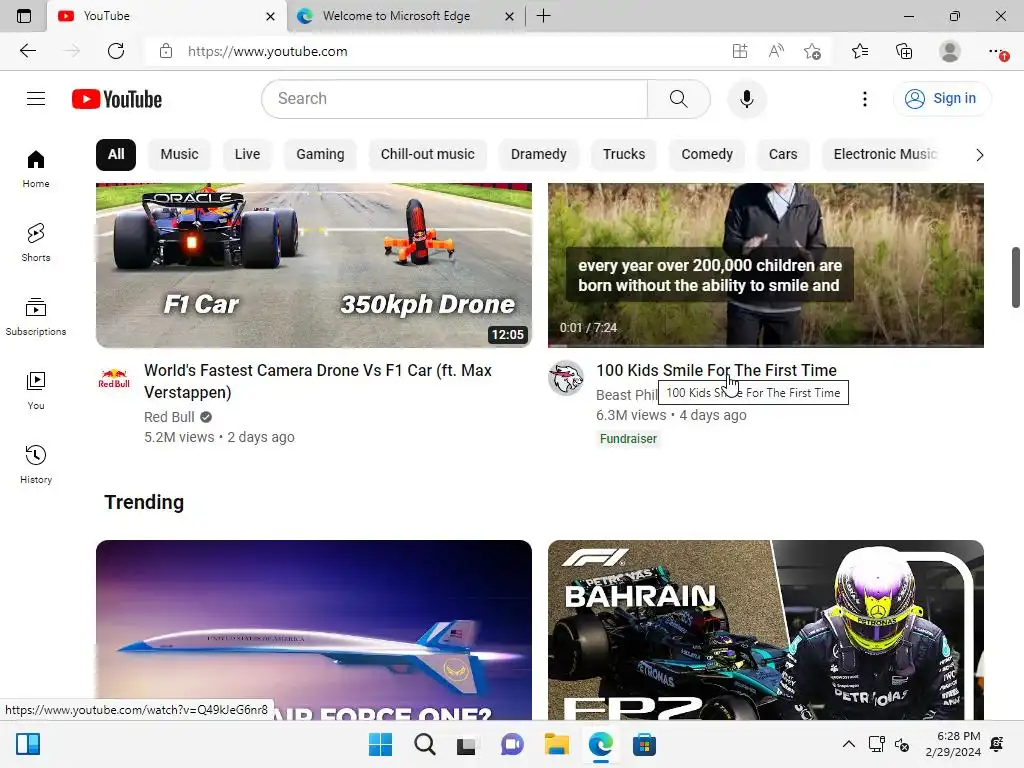Go to Home in sidebar
The image size is (1024, 768).
36,168
